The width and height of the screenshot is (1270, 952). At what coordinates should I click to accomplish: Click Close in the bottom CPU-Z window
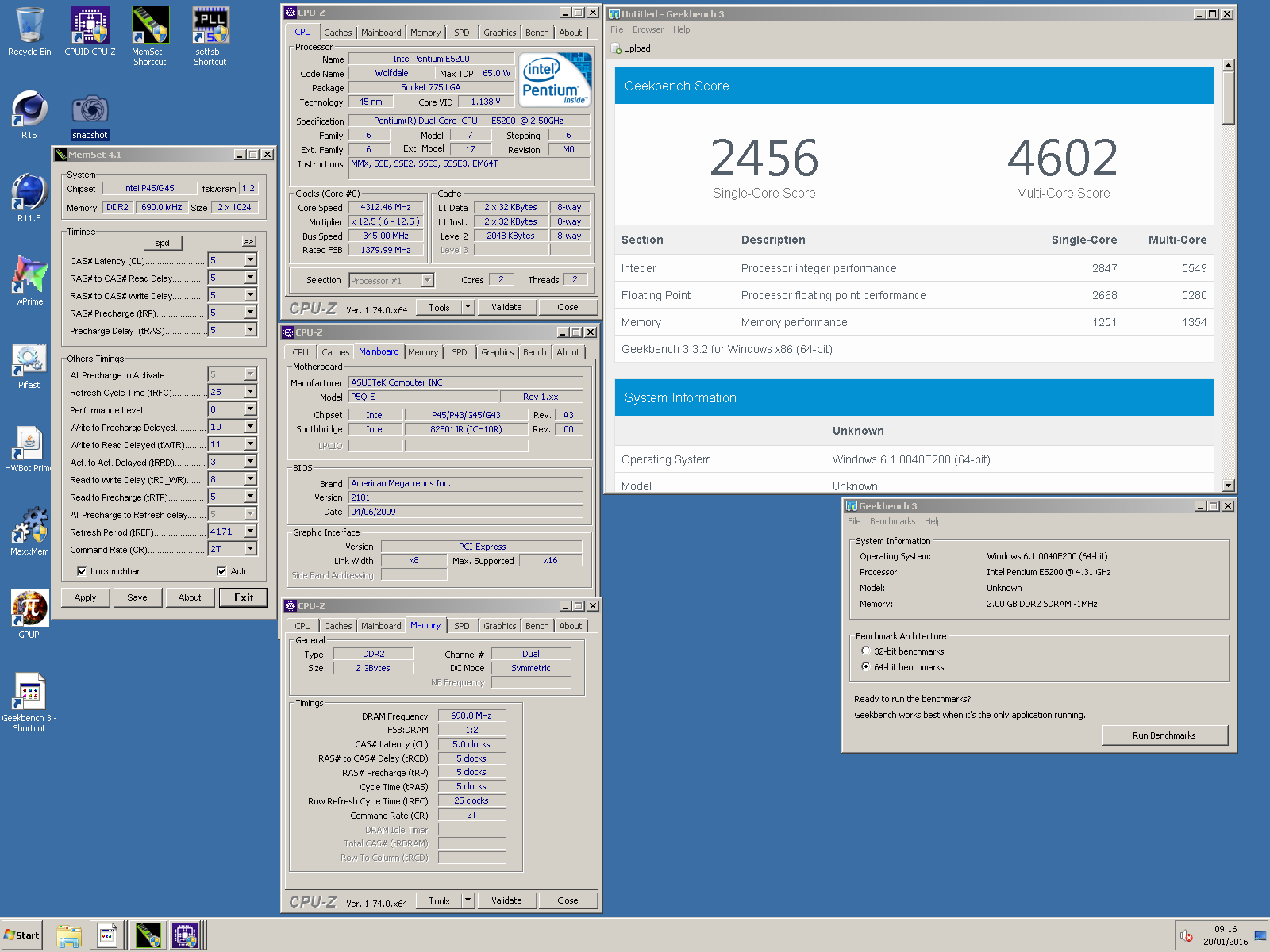568,900
